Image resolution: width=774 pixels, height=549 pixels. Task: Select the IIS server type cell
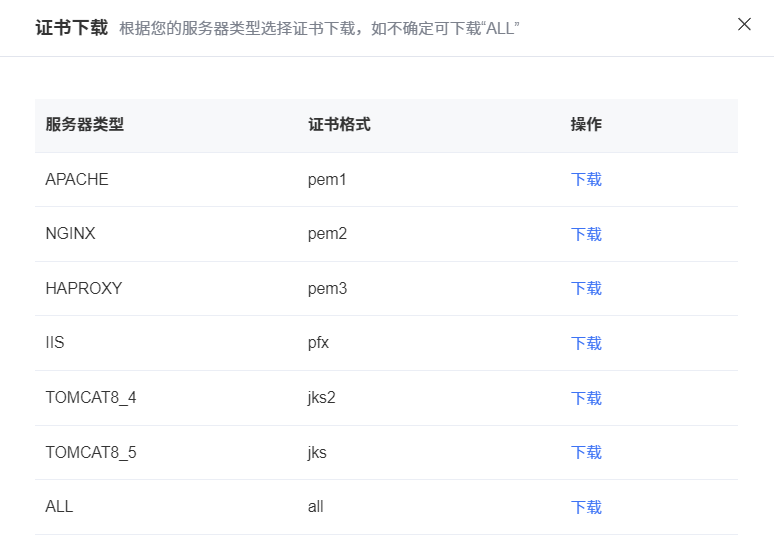55,343
